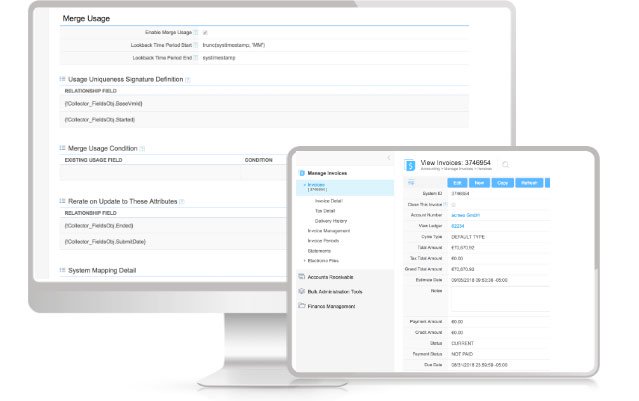Open help icon after Merge Usage Condition
This screenshot has width=639, height=401.
click(142, 149)
